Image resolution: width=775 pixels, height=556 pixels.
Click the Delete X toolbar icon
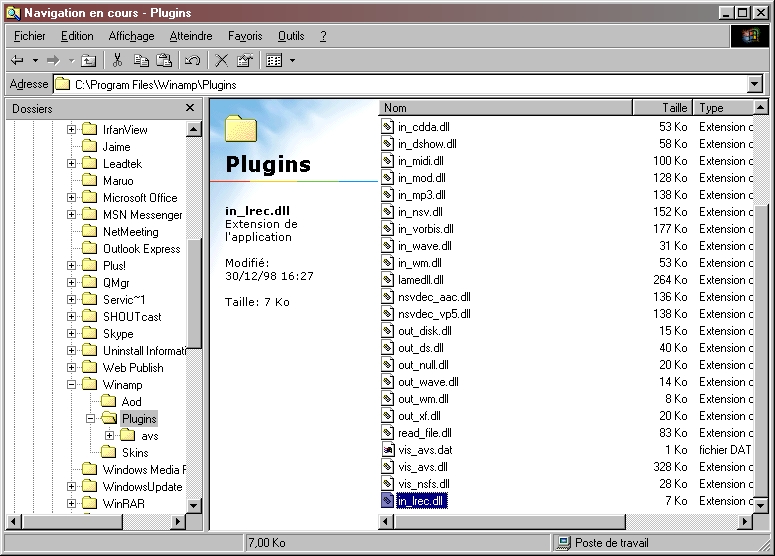(222, 61)
